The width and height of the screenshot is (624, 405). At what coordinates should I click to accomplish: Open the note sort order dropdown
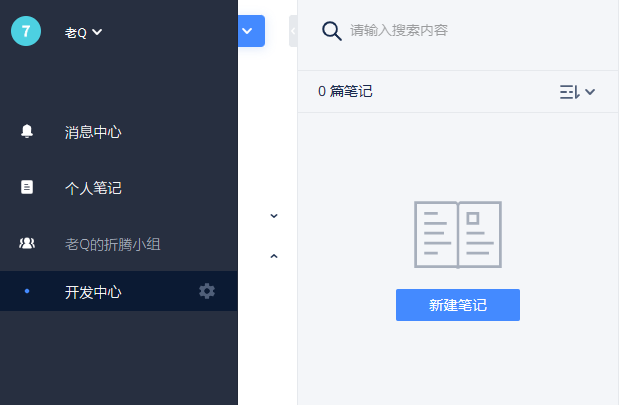pos(577,92)
